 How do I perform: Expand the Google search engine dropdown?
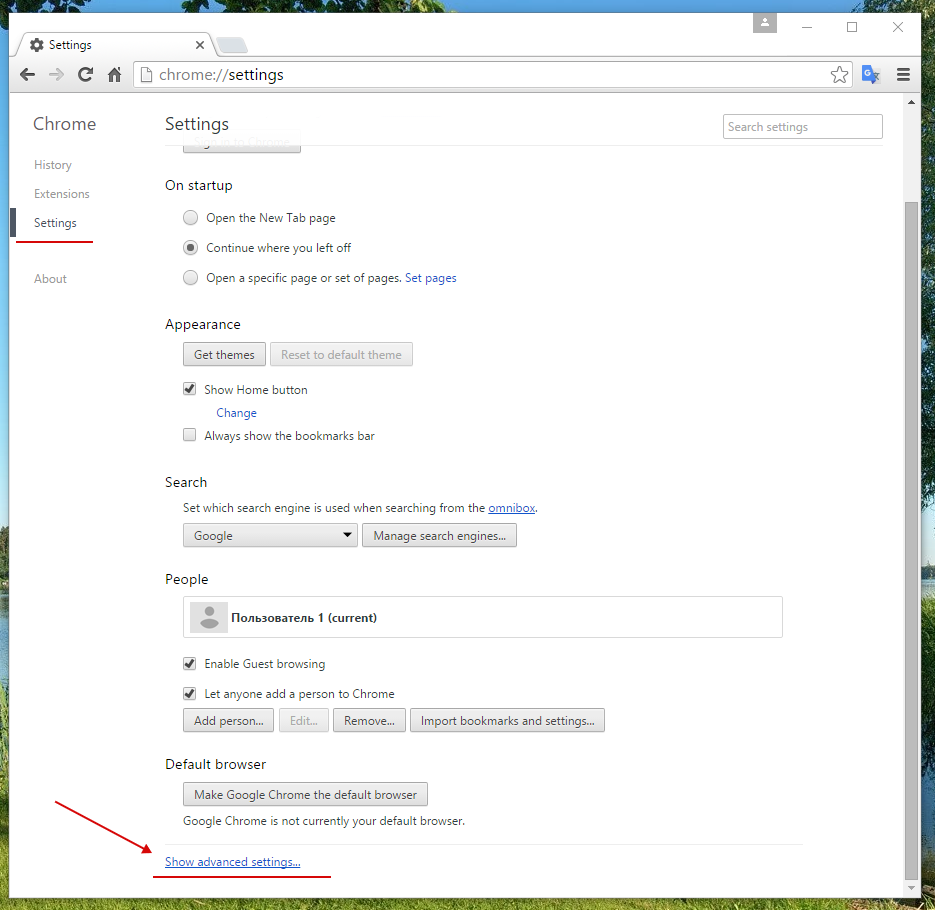(x=270, y=536)
